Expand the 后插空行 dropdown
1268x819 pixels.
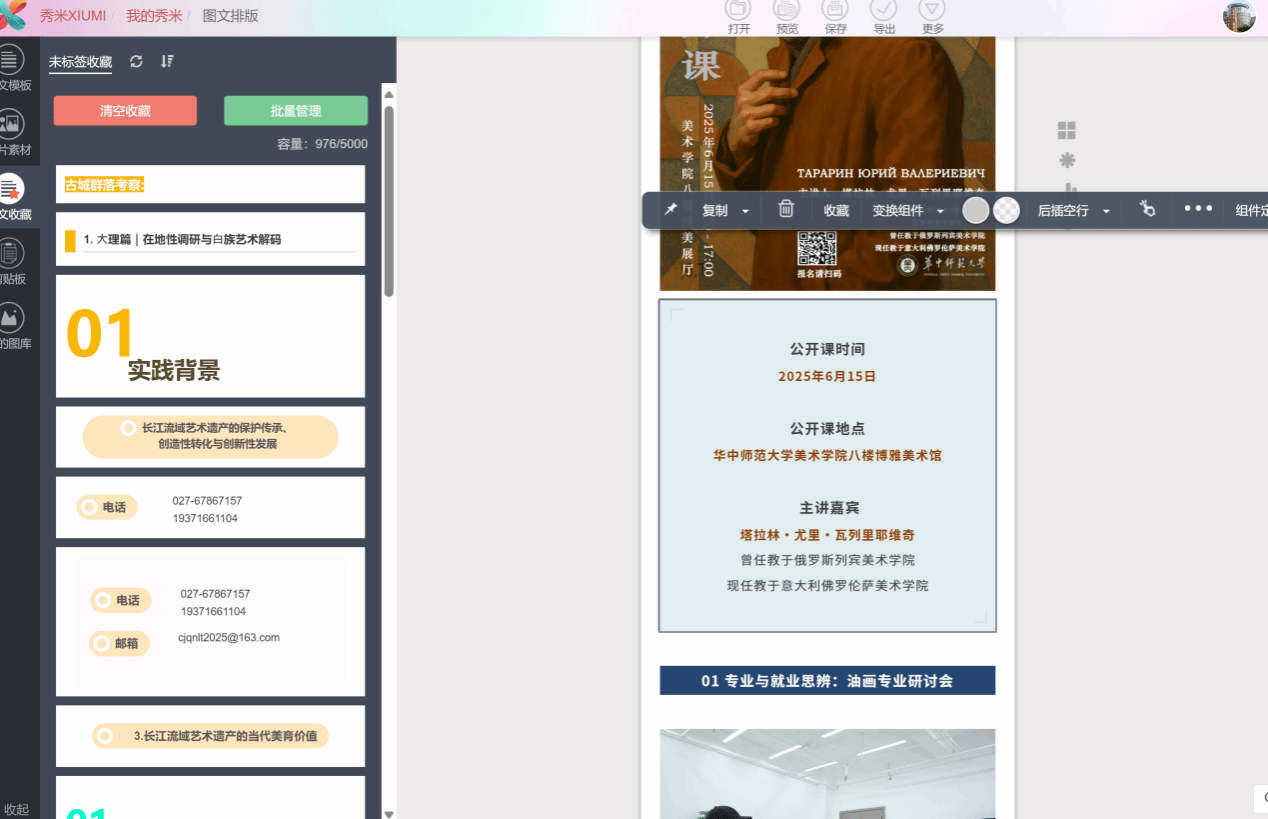click(1106, 211)
